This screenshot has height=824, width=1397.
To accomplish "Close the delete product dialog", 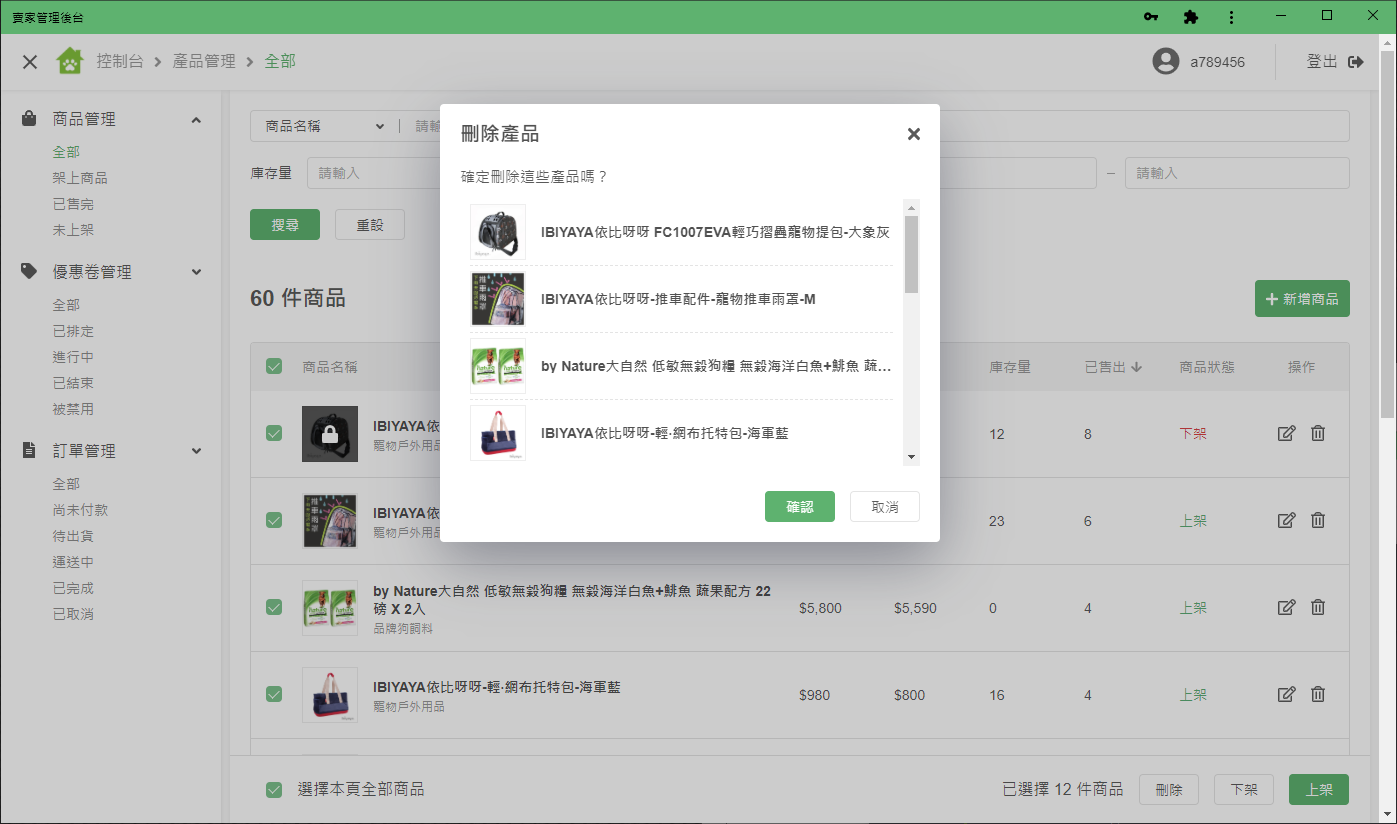I will tap(913, 134).
